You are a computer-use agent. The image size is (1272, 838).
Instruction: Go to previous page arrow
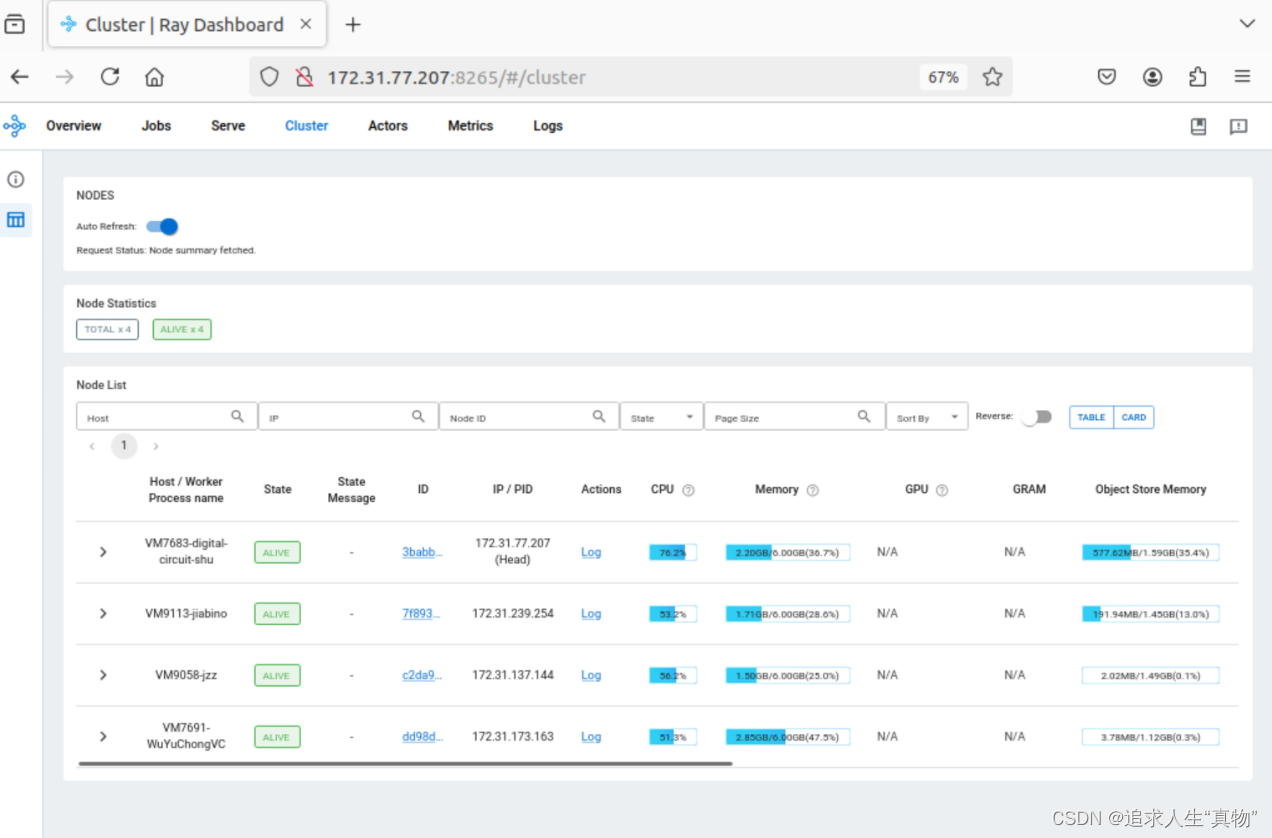92,446
